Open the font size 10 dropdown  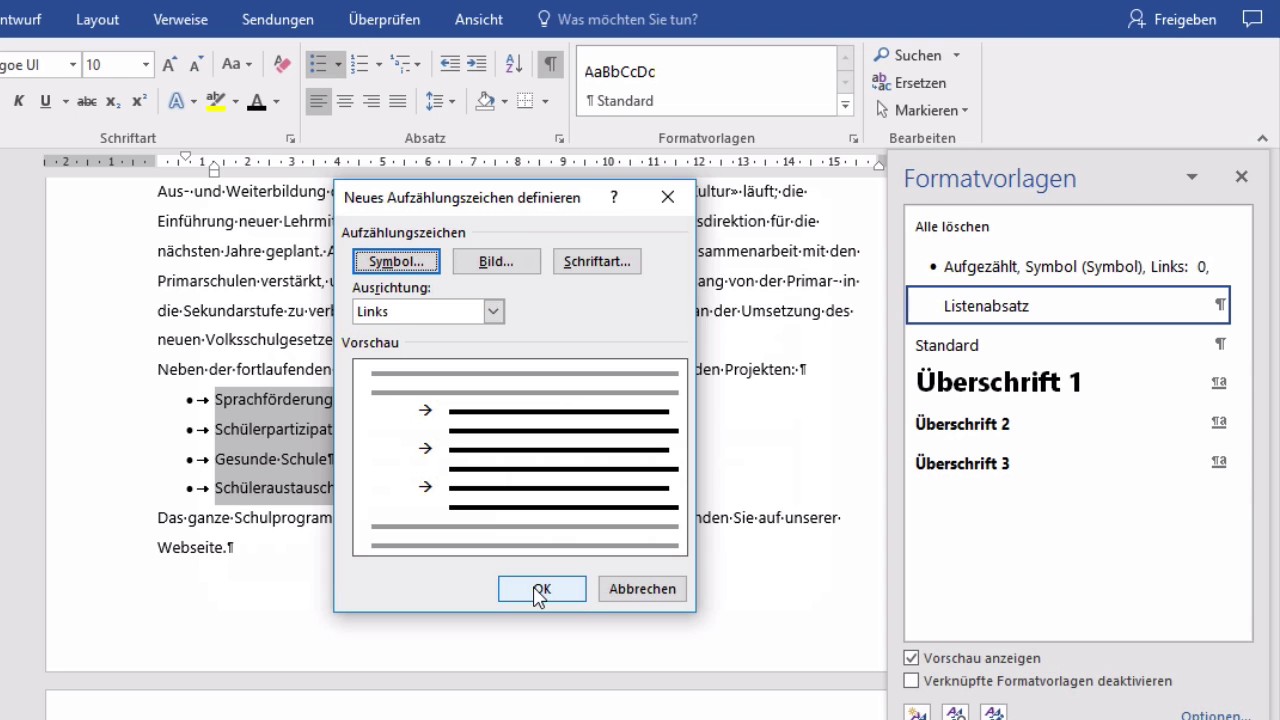pos(146,64)
